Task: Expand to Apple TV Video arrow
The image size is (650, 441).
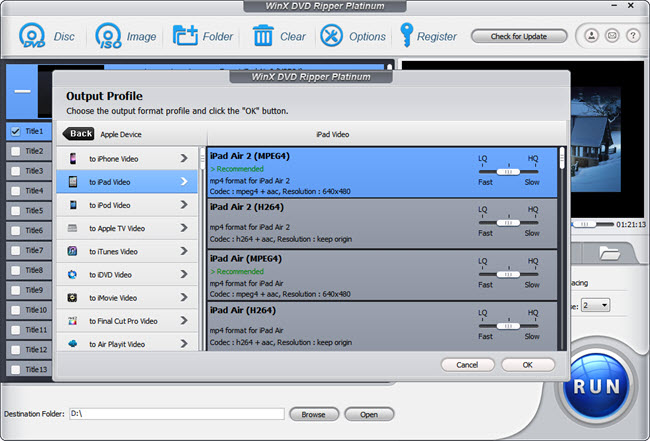Action: point(184,228)
